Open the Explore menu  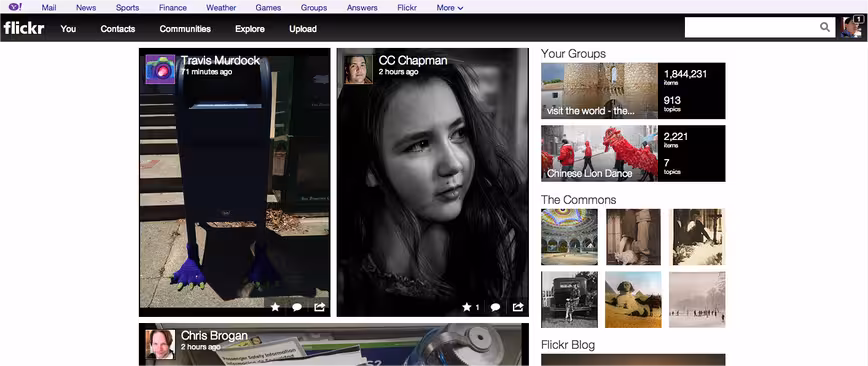coord(250,29)
